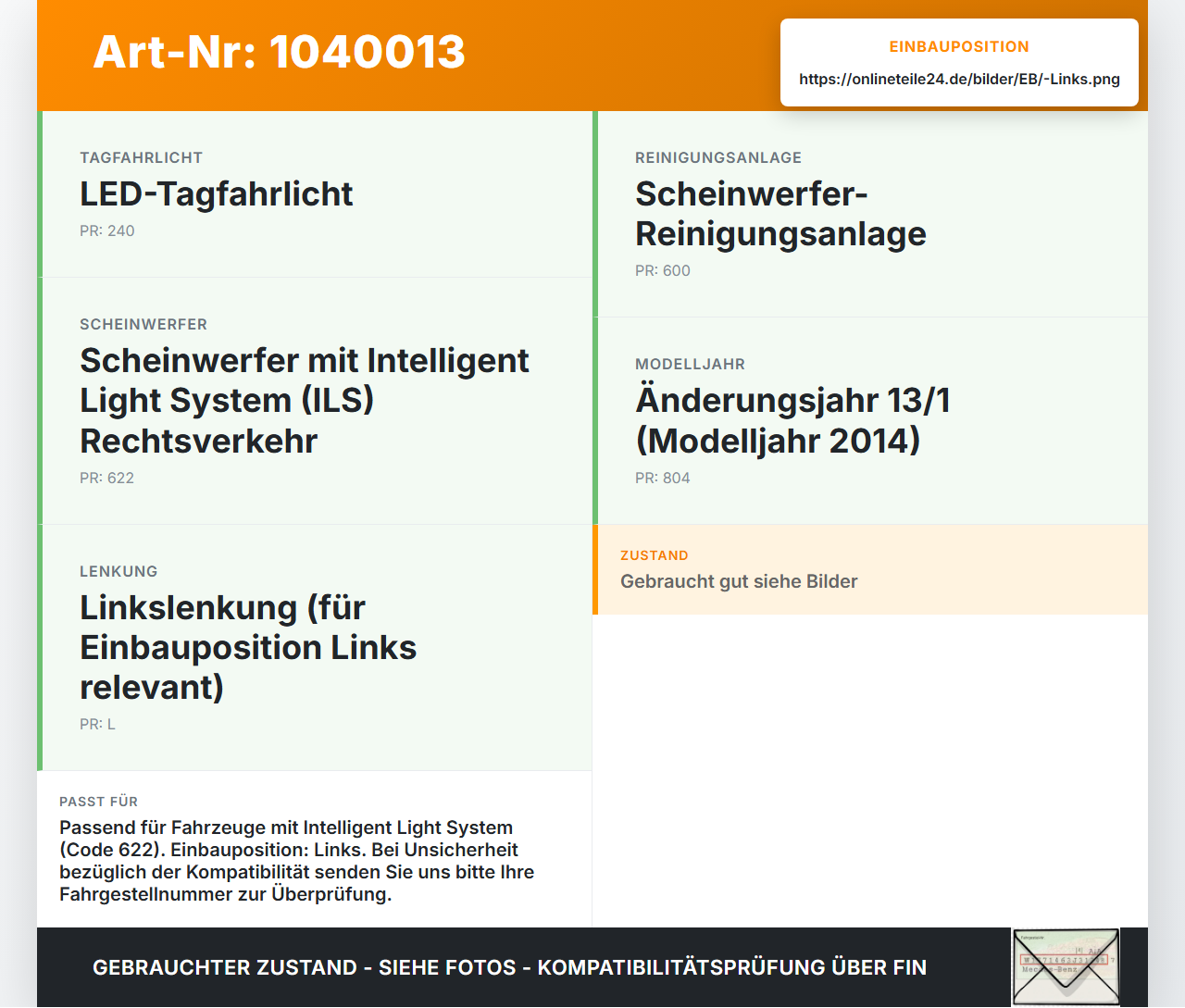Select the PR: 240 code text
Screen dimensions: 1185x1008
tap(107, 230)
